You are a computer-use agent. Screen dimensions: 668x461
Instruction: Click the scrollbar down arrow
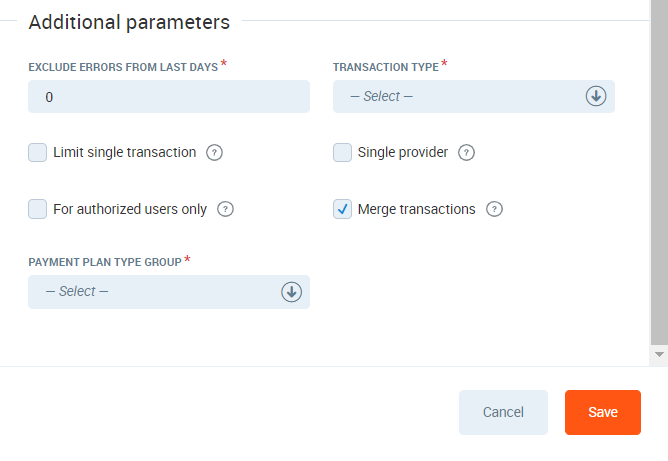click(658, 354)
